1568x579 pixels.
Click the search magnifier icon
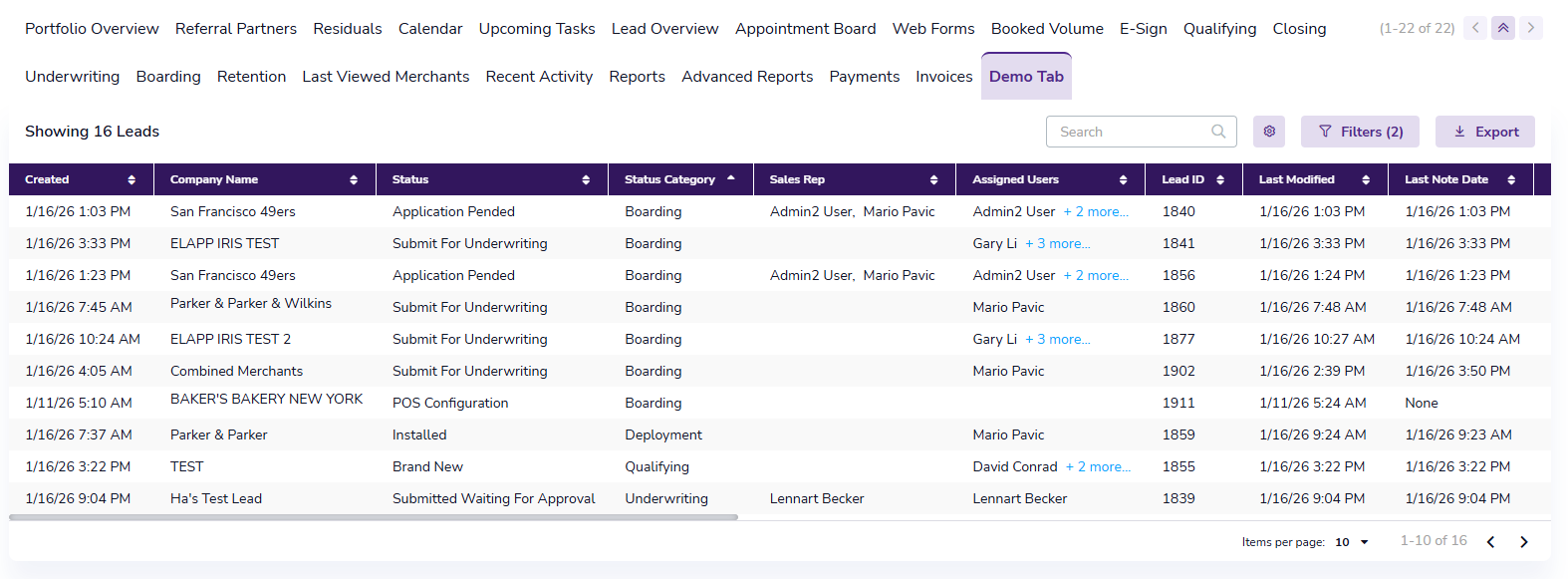click(1218, 132)
